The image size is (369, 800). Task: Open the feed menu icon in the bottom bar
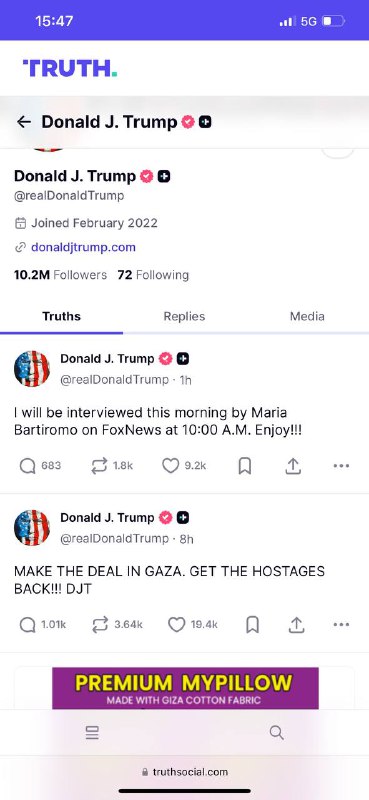tap(92, 733)
